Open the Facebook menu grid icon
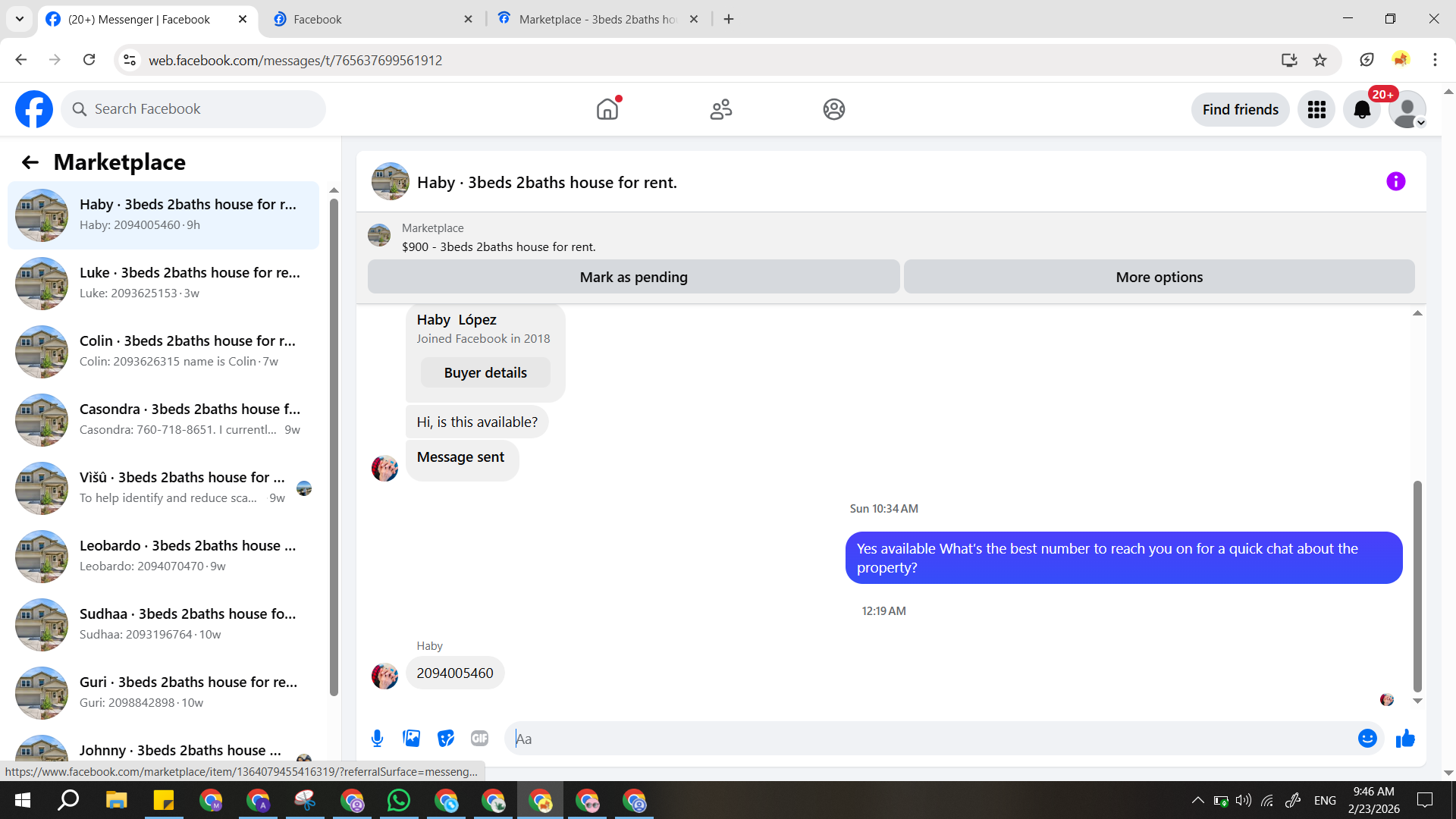 pos(1316,109)
